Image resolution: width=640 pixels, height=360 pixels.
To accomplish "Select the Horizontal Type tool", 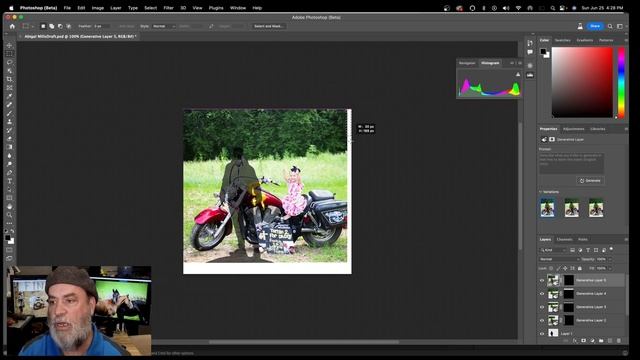I will (x=9, y=181).
